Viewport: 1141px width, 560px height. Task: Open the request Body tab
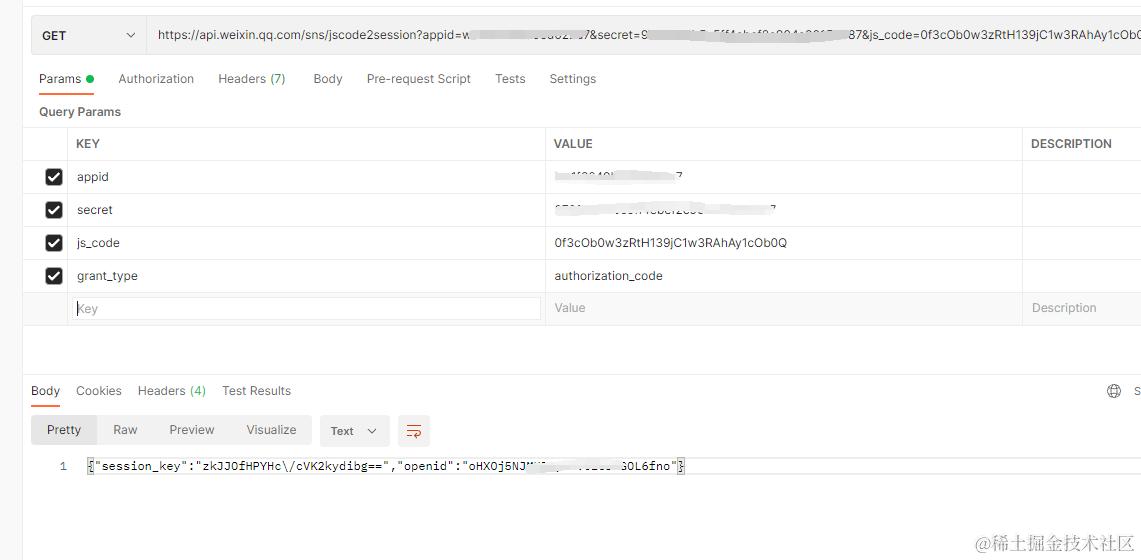(x=327, y=79)
